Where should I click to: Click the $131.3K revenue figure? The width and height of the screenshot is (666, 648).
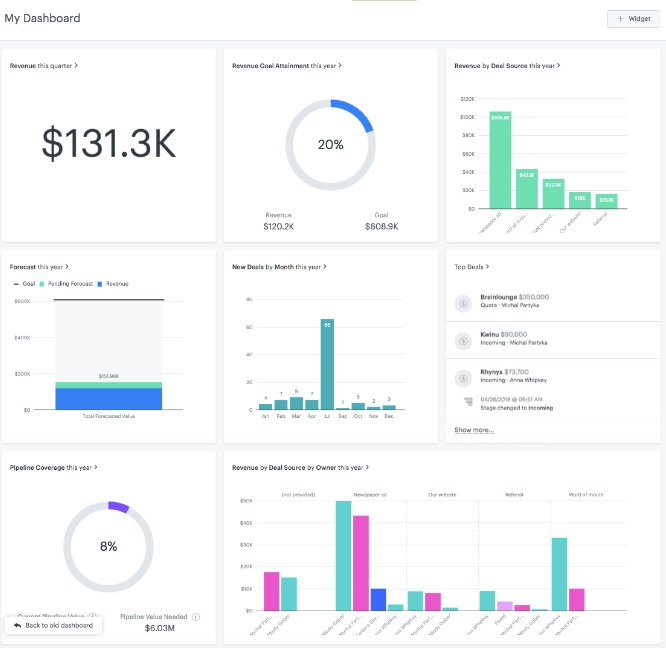(x=109, y=143)
